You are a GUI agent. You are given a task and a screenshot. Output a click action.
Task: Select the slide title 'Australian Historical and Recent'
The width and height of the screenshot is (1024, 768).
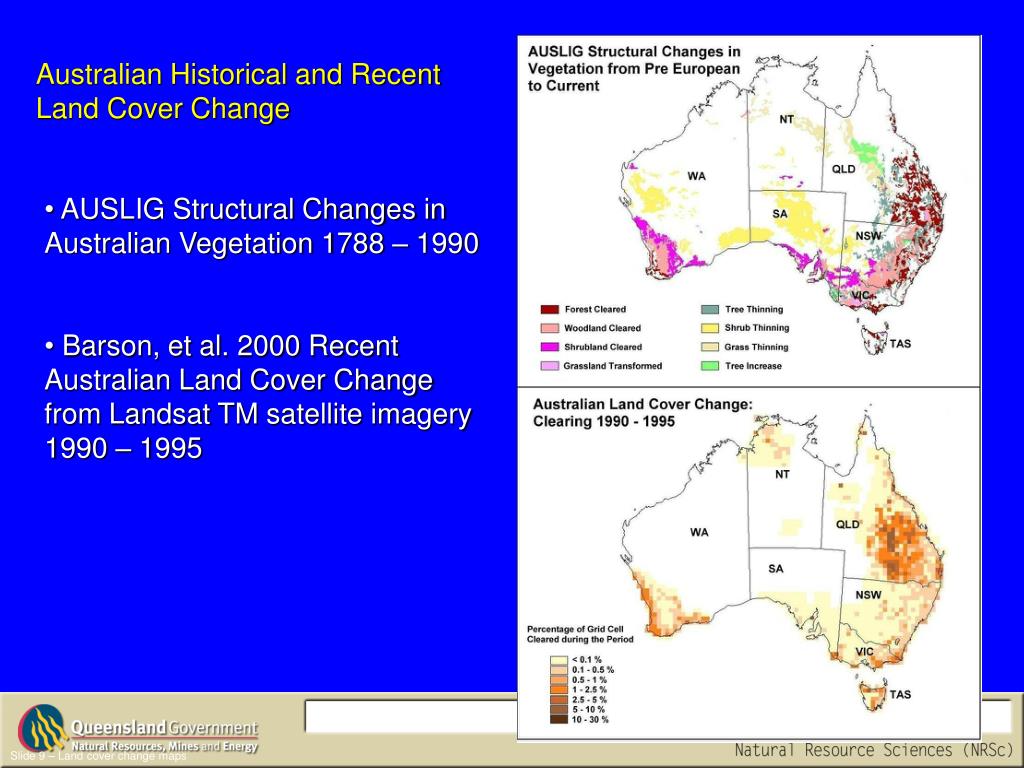pos(238,74)
